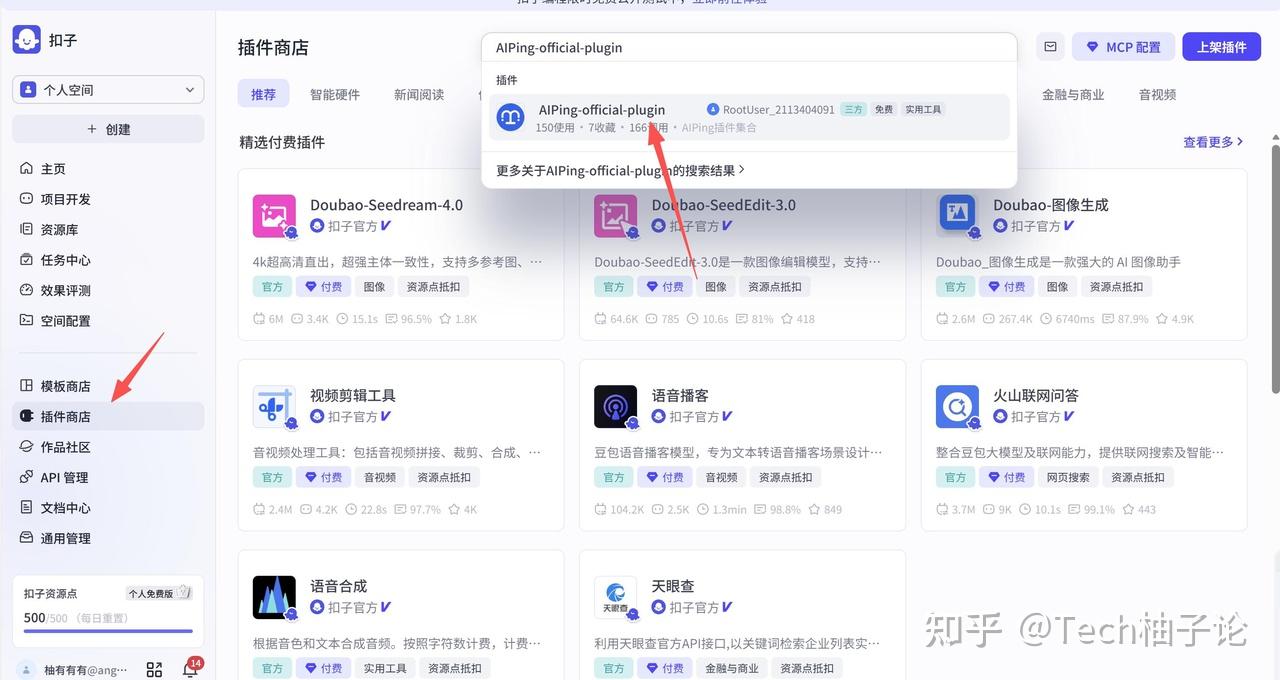The width and height of the screenshot is (1280, 680).
Task: Switch to the 新闻阅读 tab
Action: (x=418, y=94)
